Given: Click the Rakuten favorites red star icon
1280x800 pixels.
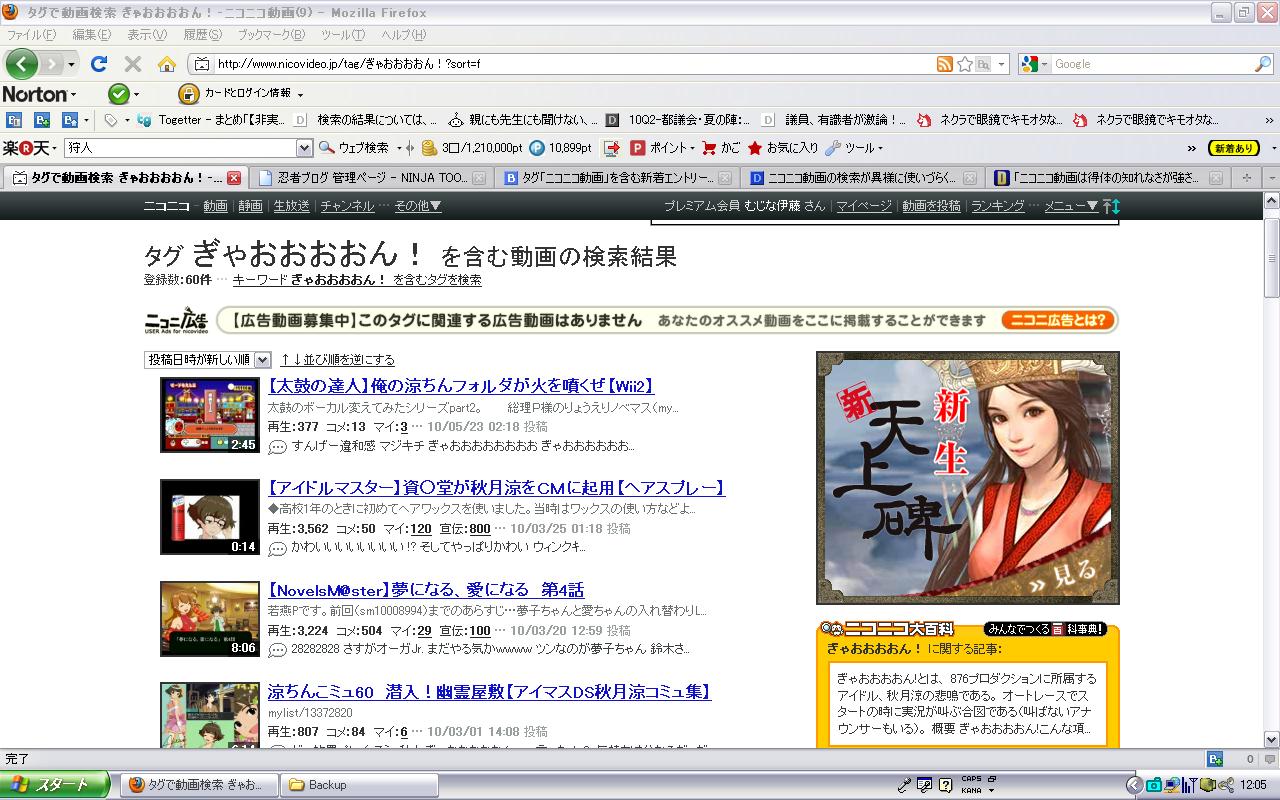Looking at the screenshot, I should click(755, 148).
